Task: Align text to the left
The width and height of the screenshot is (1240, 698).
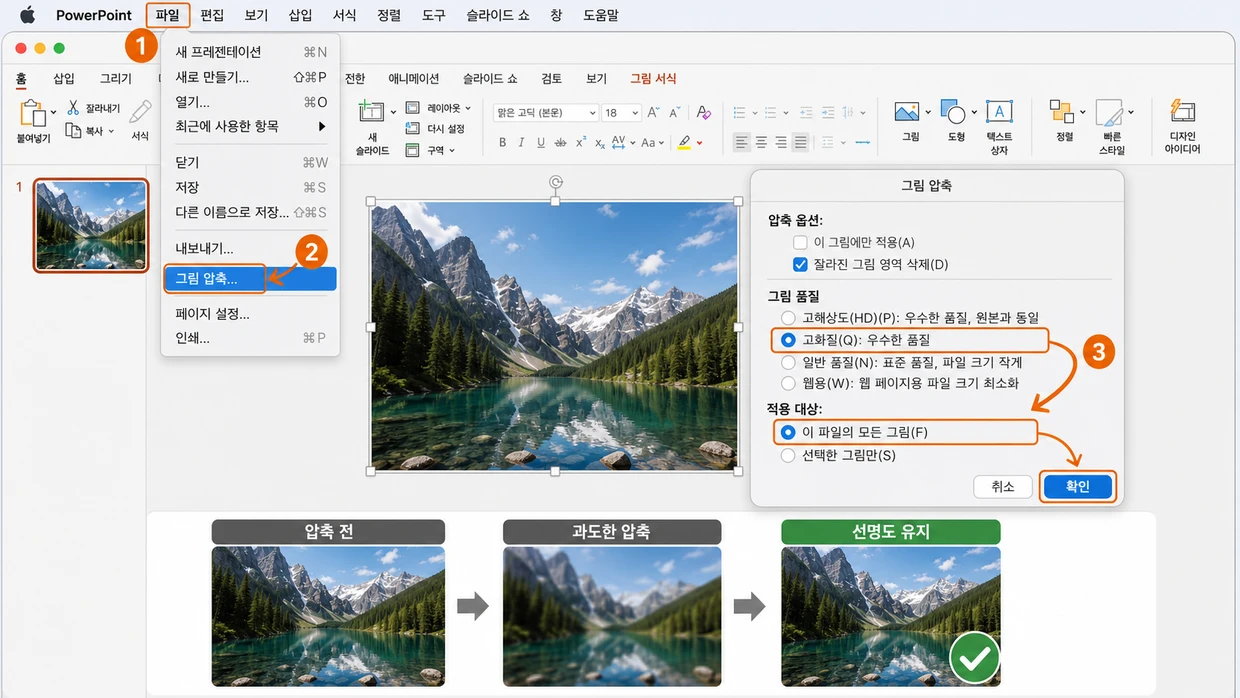Action: [x=741, y=143]
